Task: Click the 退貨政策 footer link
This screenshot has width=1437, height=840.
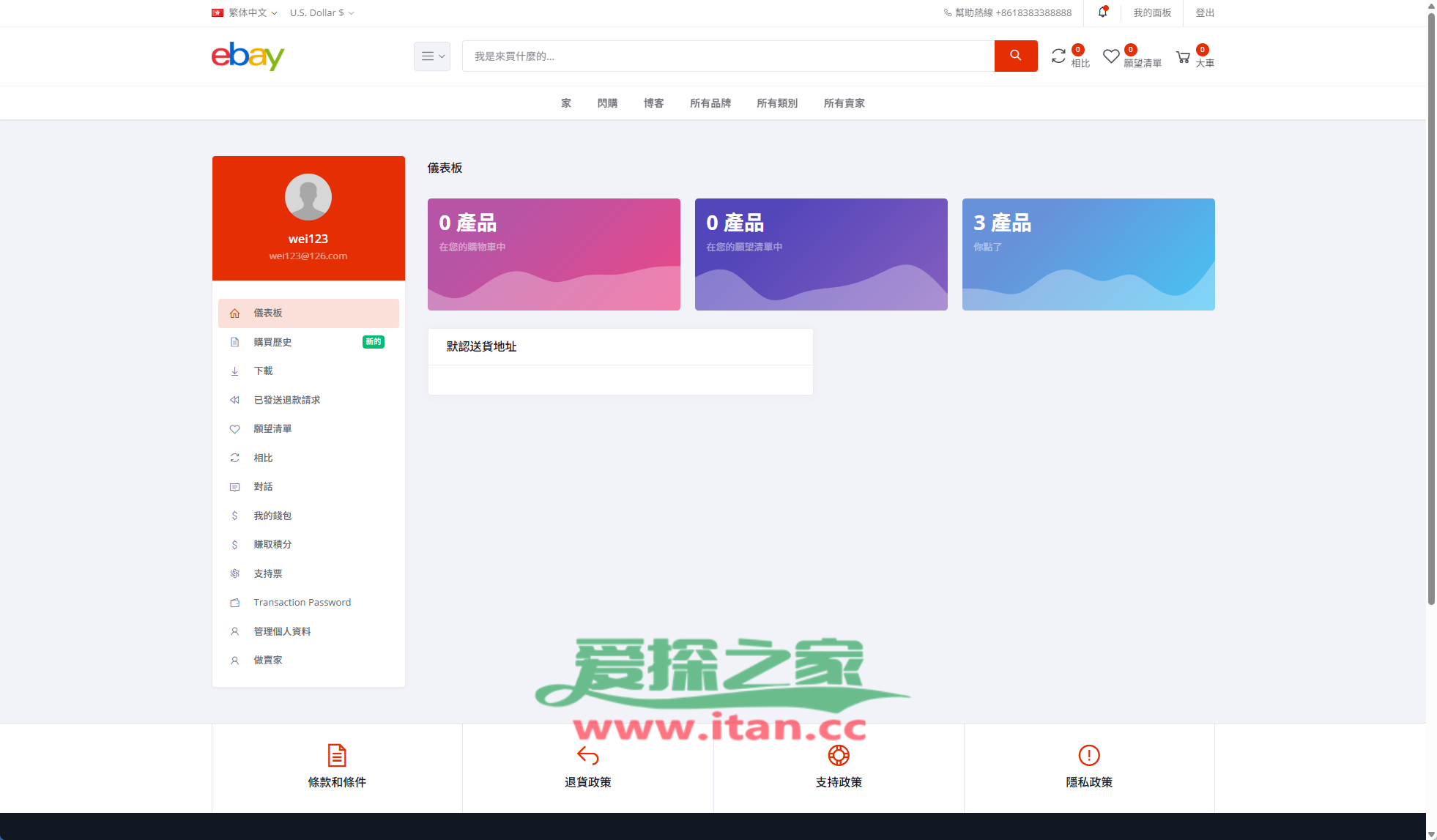Action: [587, 782]
